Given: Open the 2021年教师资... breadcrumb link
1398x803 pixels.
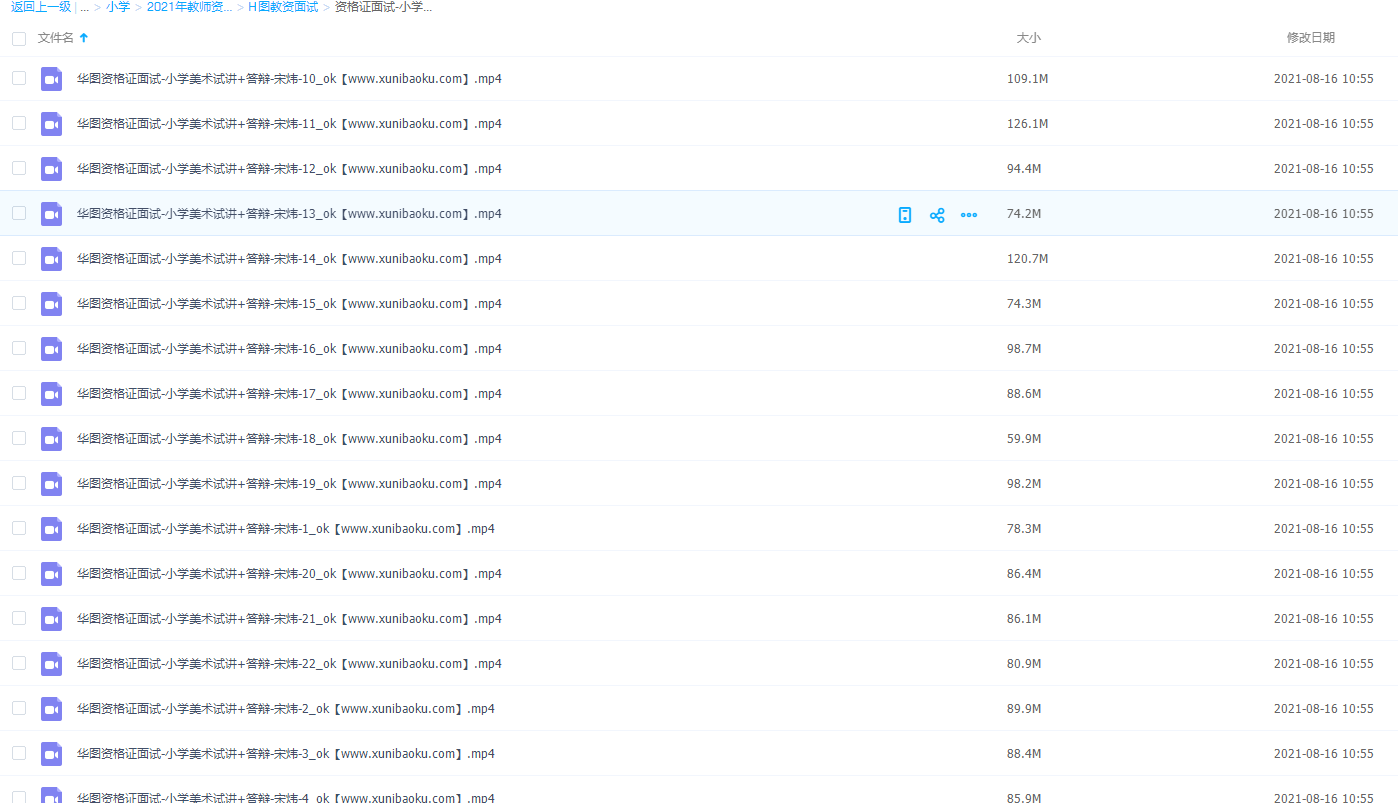Looking at the screenshot, I should 189,7.
